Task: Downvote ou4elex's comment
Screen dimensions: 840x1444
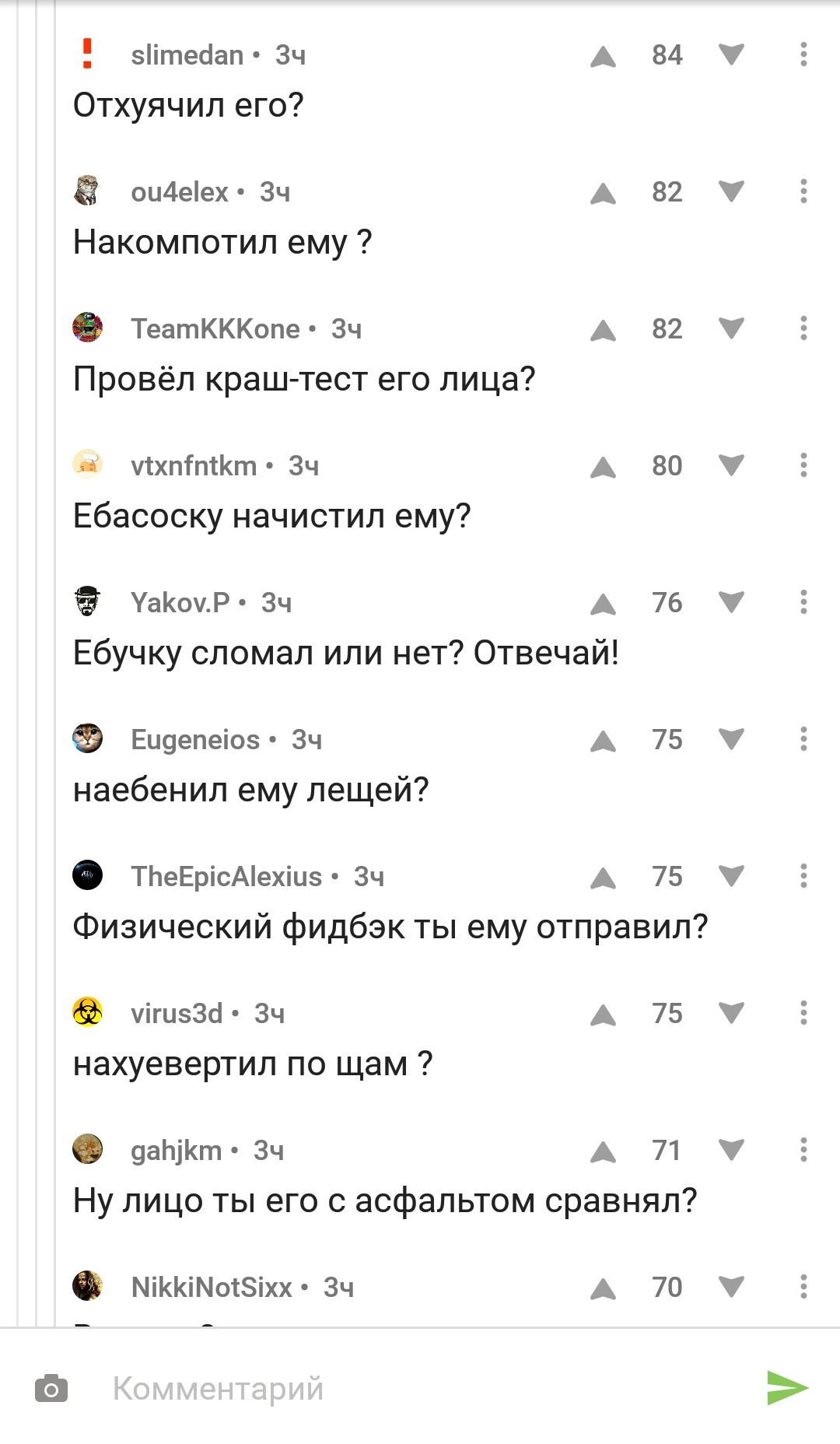Action: [731, 191]
